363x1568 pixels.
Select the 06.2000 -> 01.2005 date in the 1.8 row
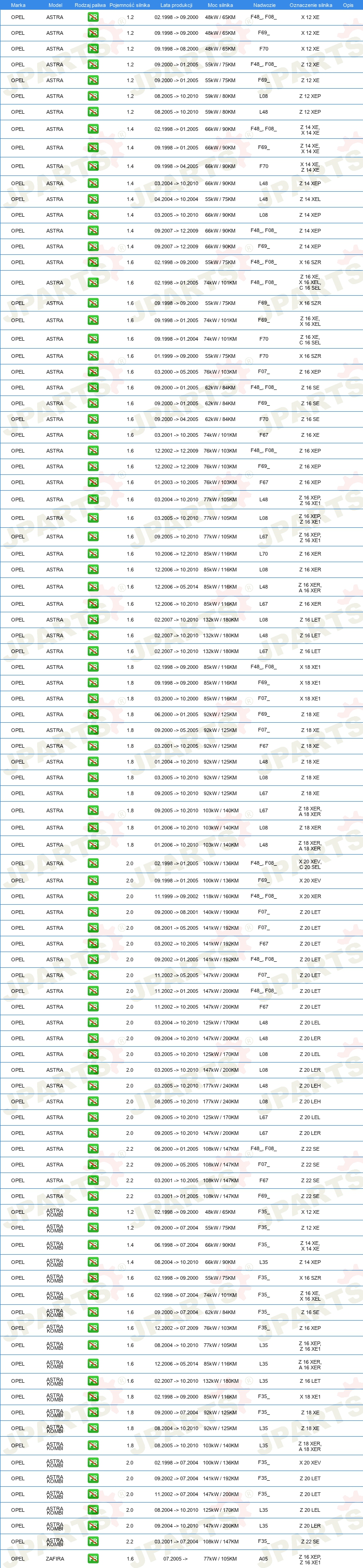176,714
